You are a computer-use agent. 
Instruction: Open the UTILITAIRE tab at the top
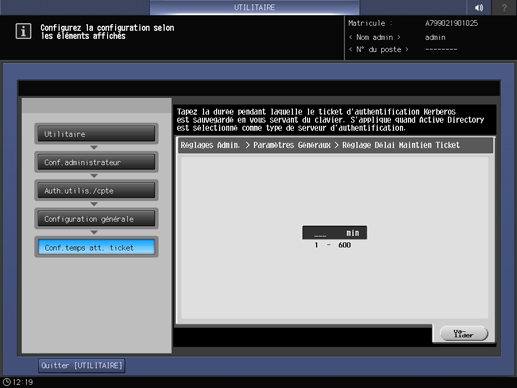254,7
